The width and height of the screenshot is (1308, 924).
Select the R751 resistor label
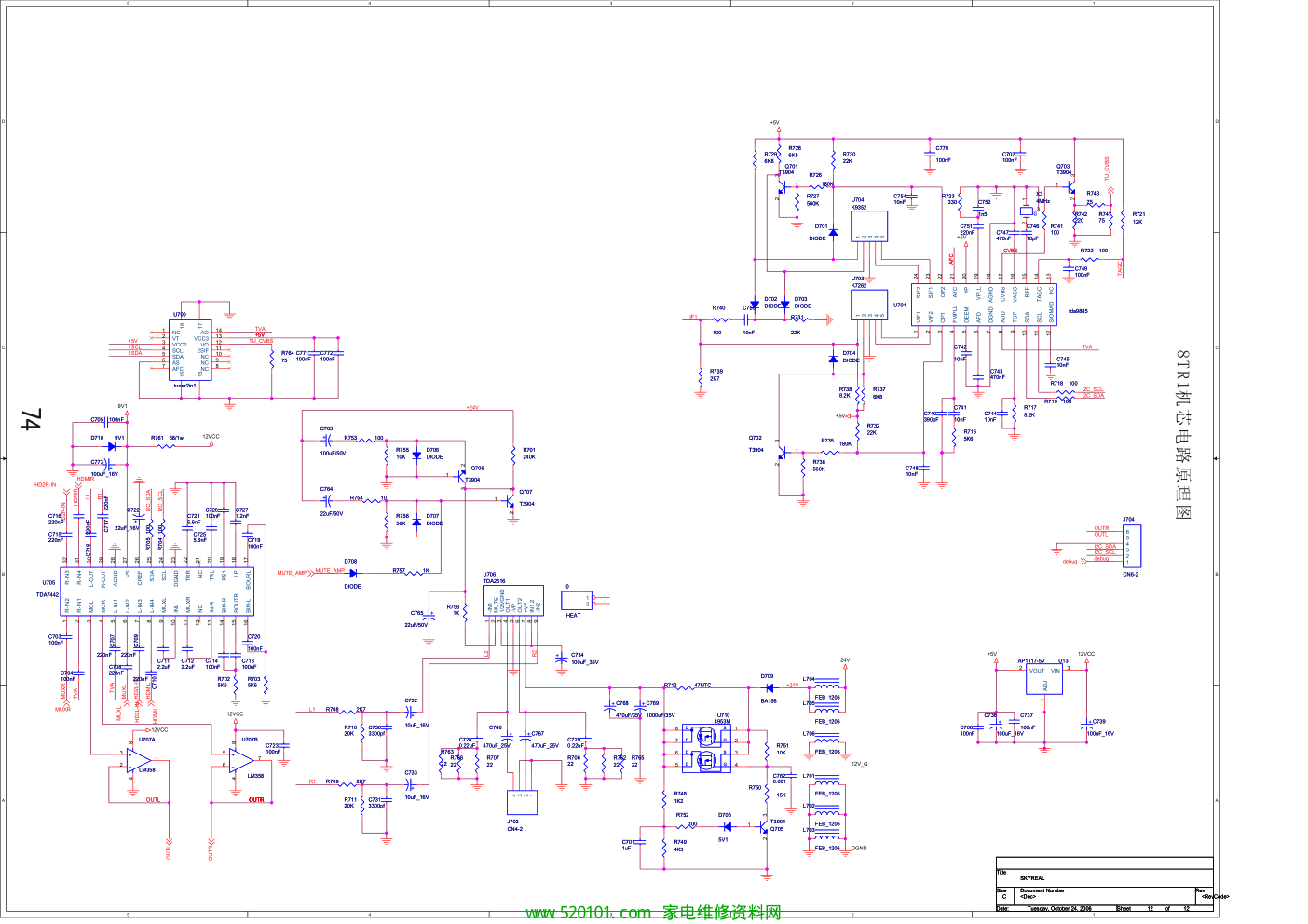point(783,745)
